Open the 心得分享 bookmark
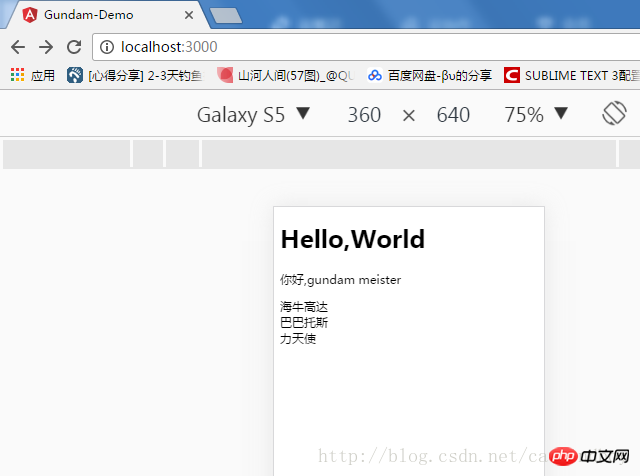This screenshot has width=640, height=476. [136, 75]
